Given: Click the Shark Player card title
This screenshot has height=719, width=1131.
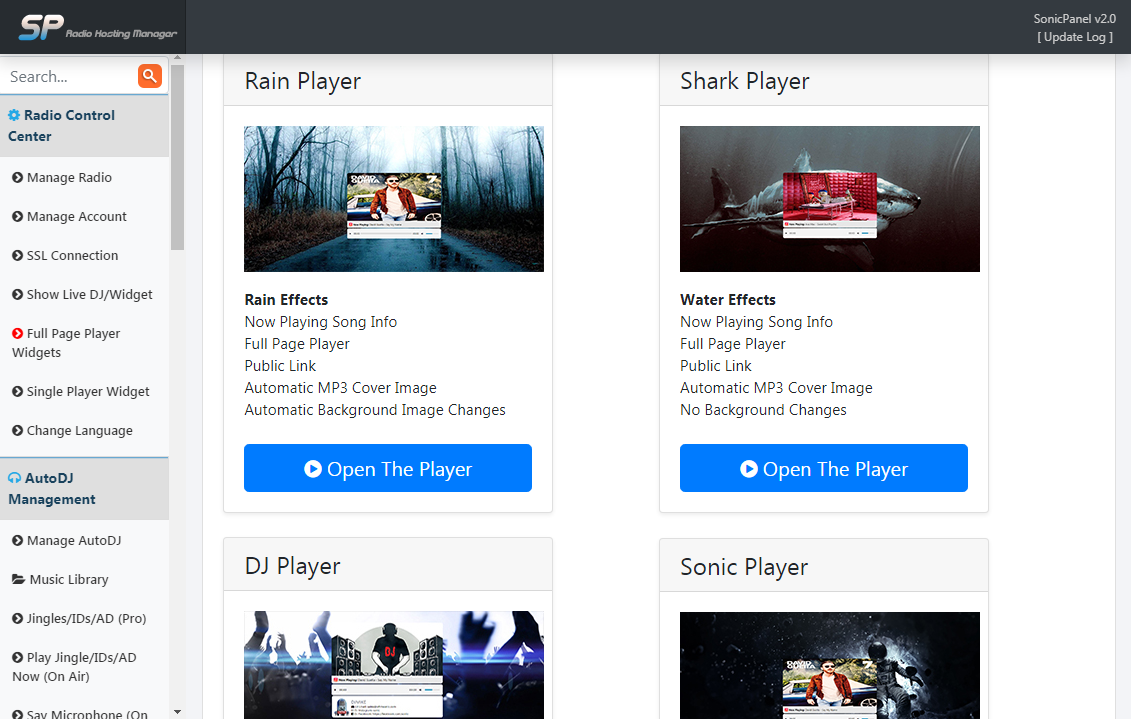Looking at the screenshot, I should coord(745,81).
